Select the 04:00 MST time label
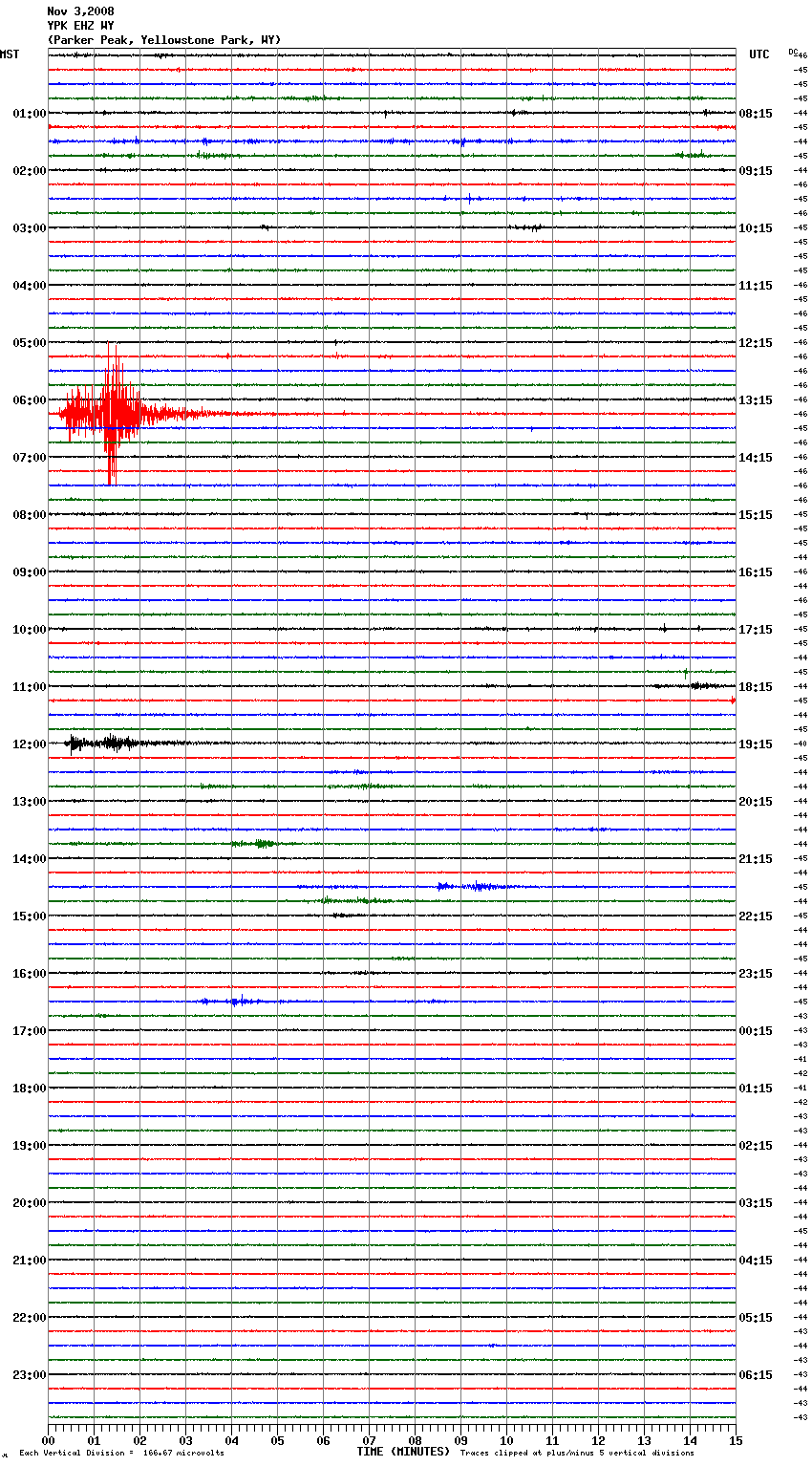Screen dimensions: 812x1466 [x=29, y=286]
